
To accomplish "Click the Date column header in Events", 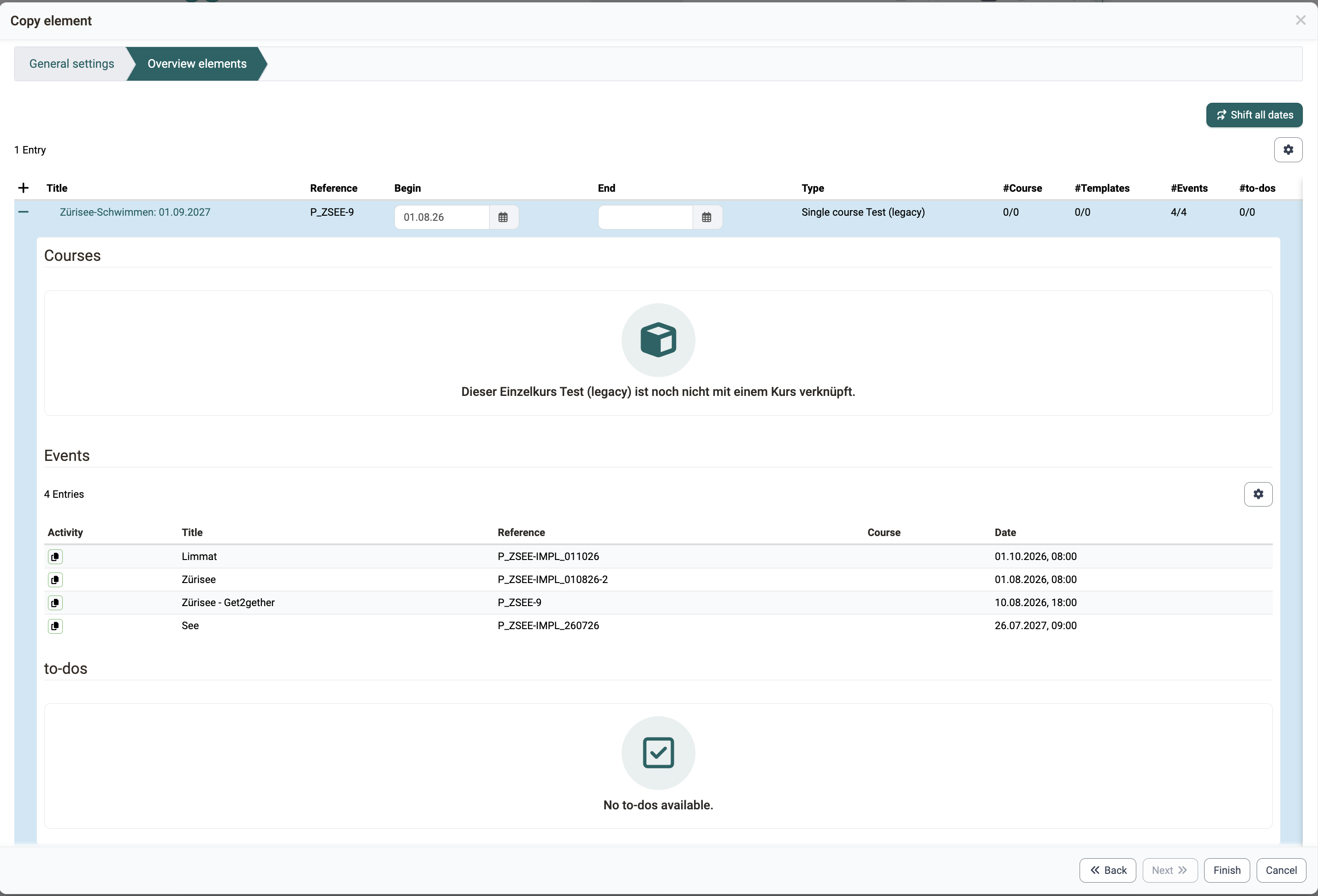I will pyautogui.click(x=1005, y=532).
